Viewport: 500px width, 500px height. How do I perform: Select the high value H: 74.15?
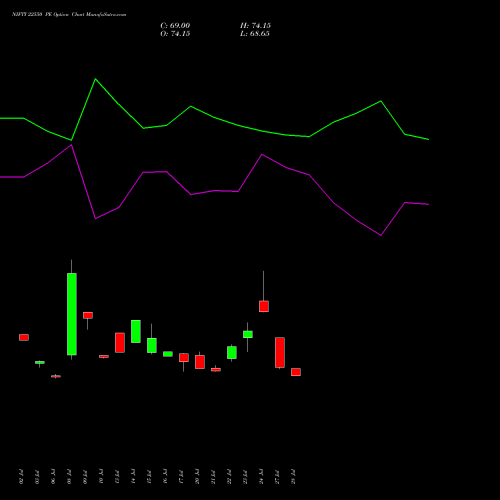click(x=255, y=26)
